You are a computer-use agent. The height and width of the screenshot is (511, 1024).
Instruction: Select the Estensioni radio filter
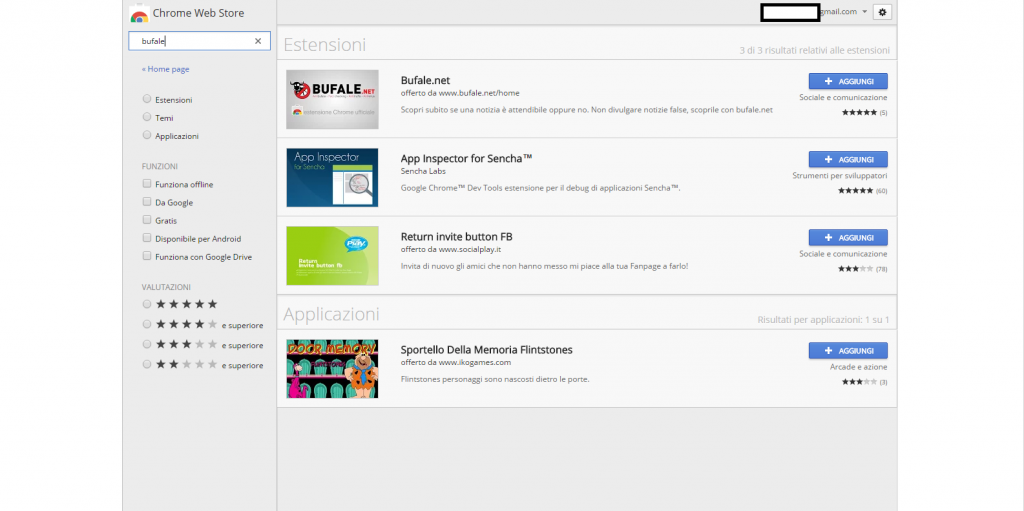click(x=148, y=99)
